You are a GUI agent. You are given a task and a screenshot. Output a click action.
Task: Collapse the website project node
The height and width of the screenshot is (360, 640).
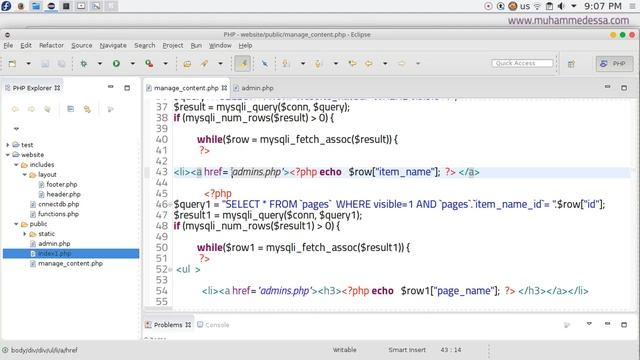[x=7, y=155]
